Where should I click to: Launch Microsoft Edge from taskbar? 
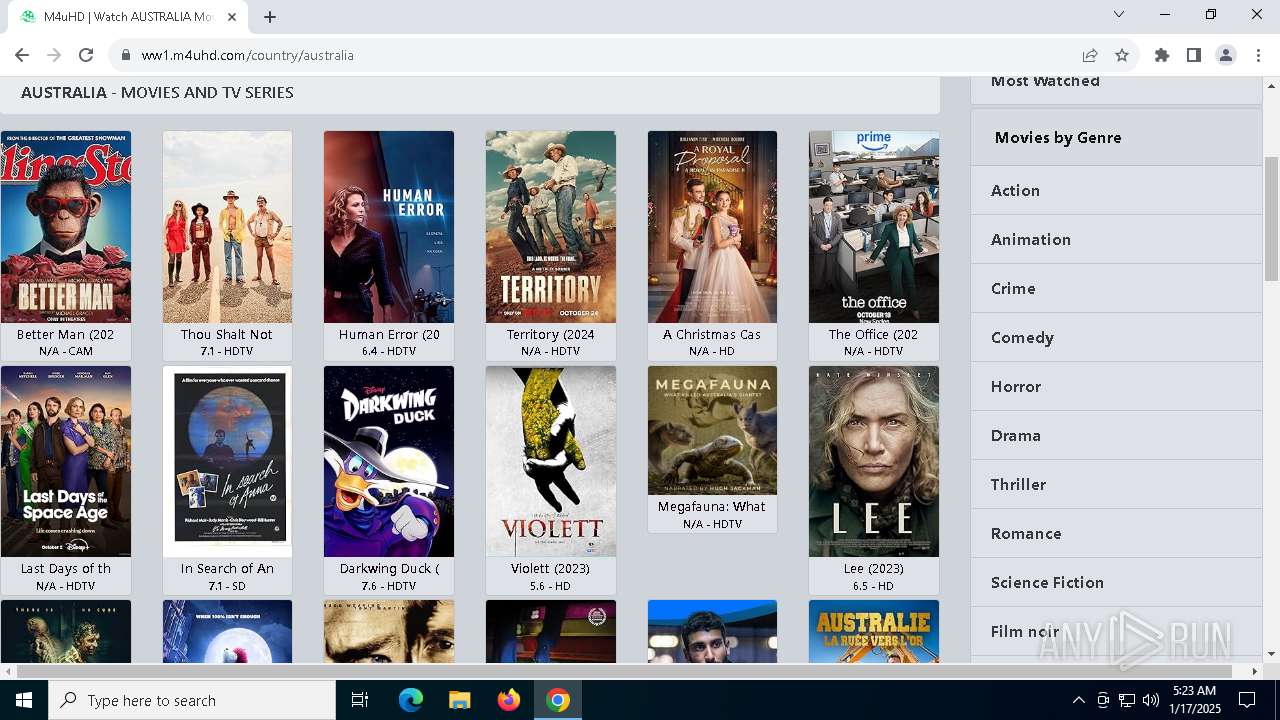click(411, 700)
